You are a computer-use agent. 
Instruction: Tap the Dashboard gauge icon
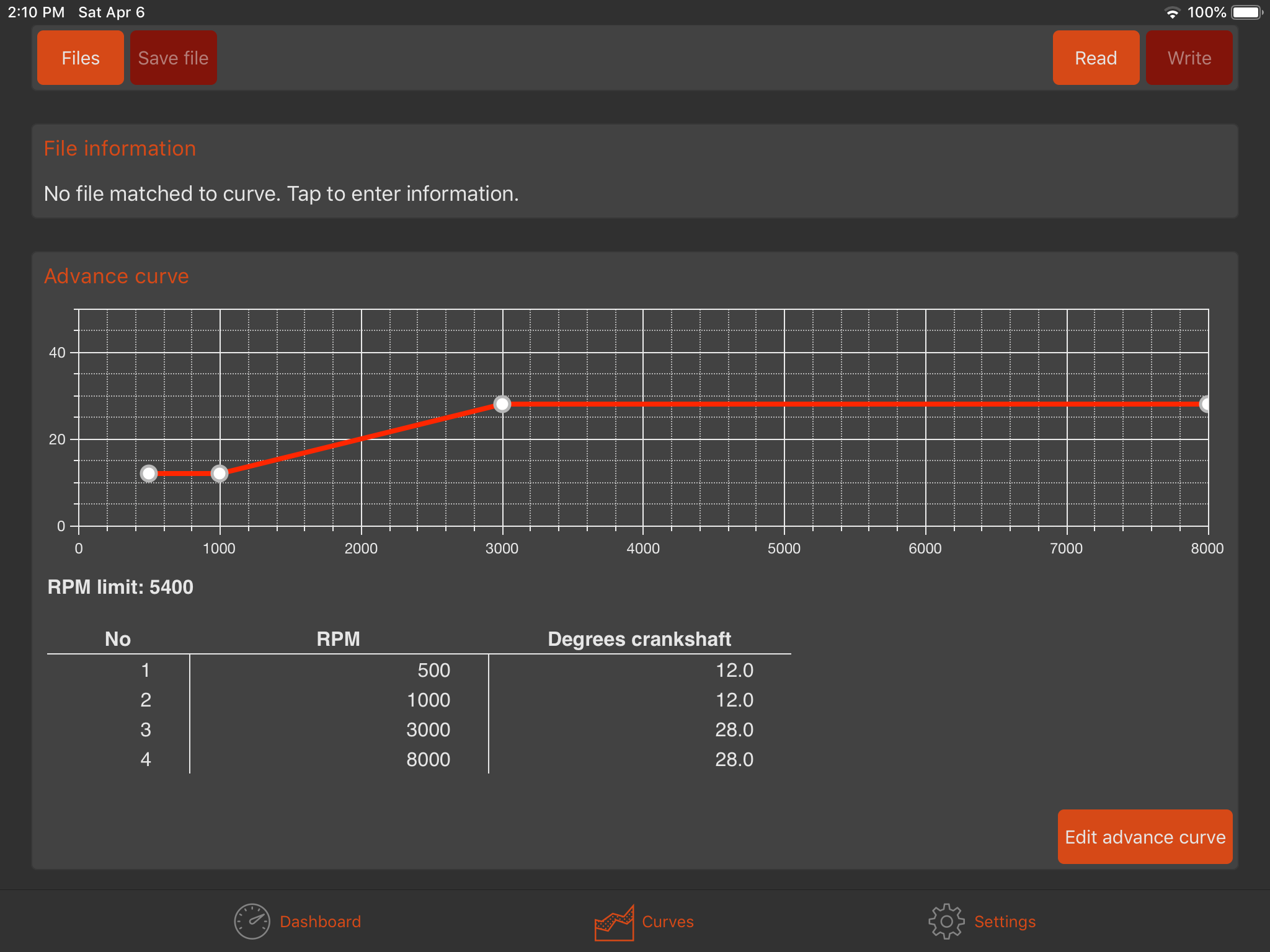[252, 921]
